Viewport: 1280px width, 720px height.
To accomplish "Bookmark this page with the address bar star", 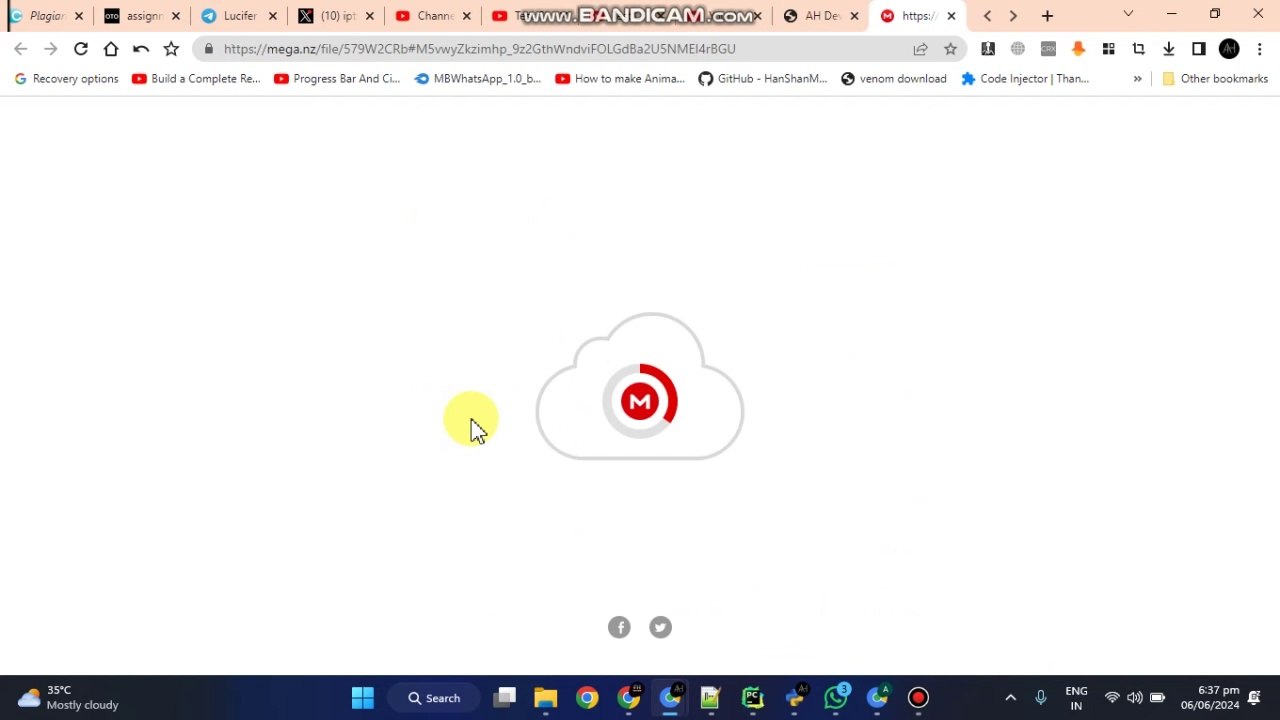I will [x=950, y=49].
